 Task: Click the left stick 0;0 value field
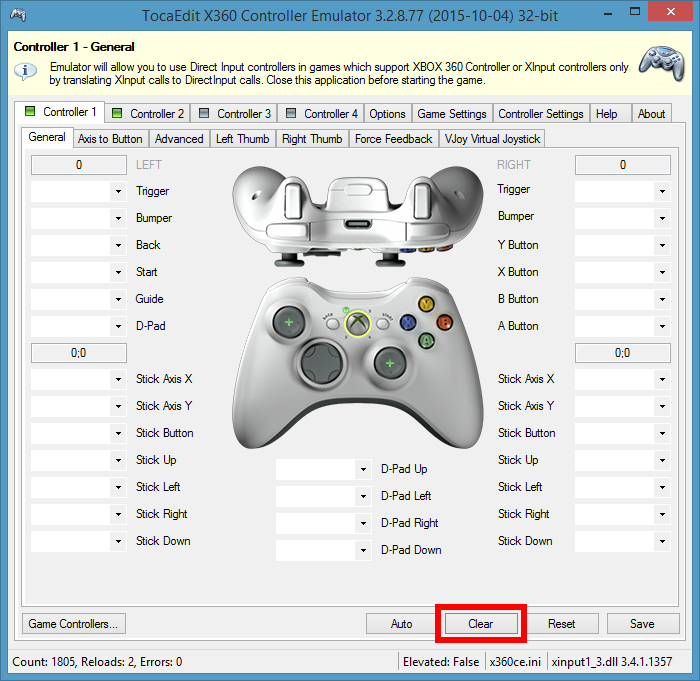(x=79, y=353)
